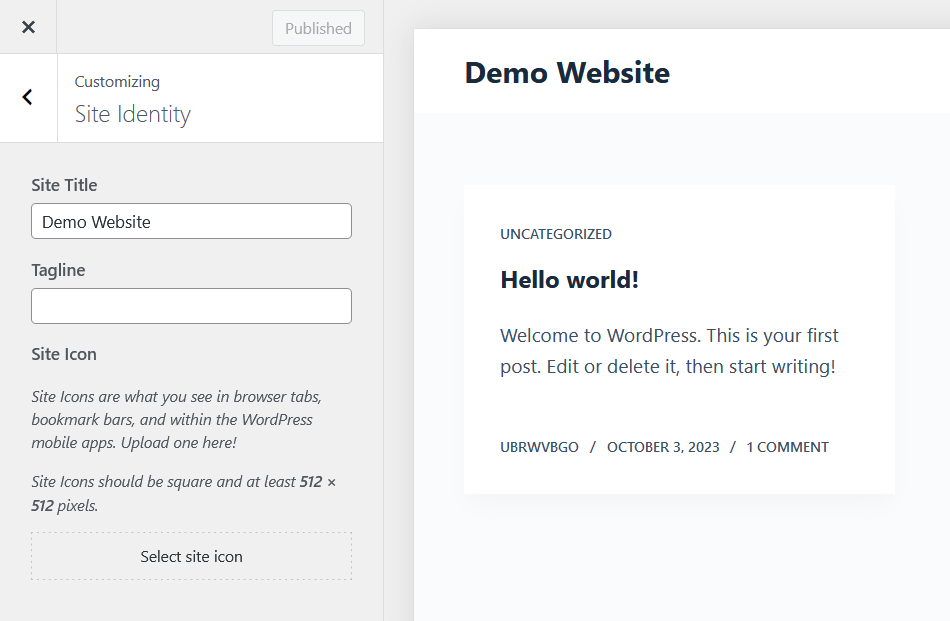
Task: Click the Published button
Action: point(318,28)
